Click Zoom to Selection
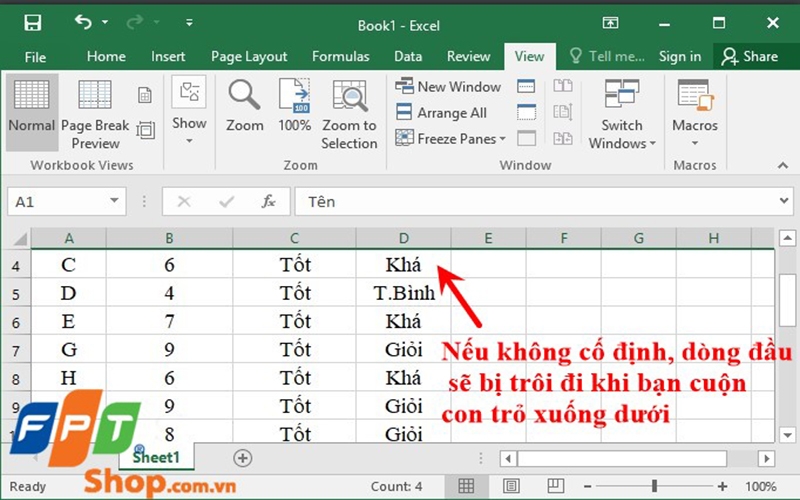The image size is (800, 500). 349,114
